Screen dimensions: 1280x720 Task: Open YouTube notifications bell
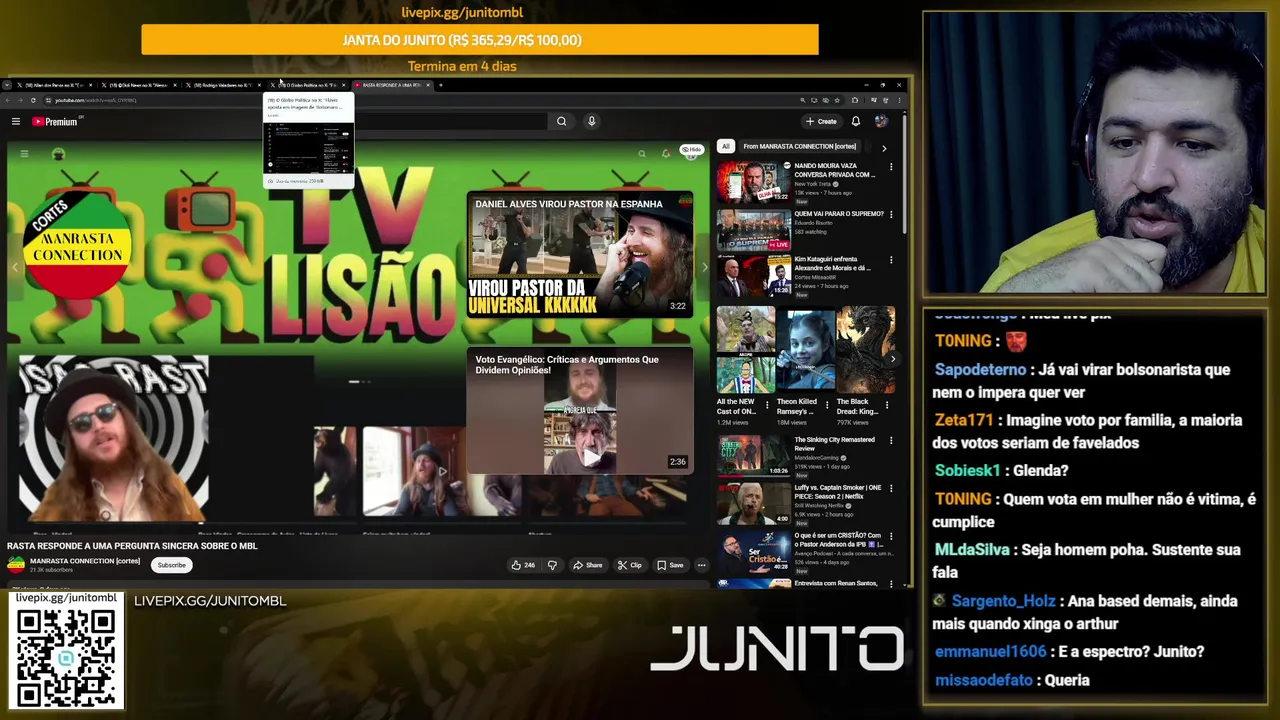(855, 121)
